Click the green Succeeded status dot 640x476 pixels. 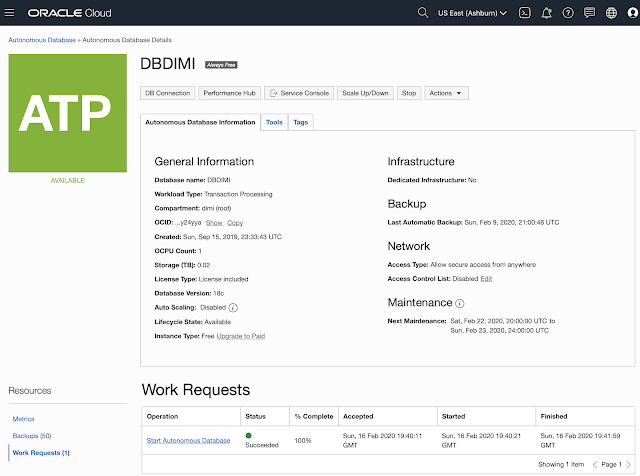249,436
